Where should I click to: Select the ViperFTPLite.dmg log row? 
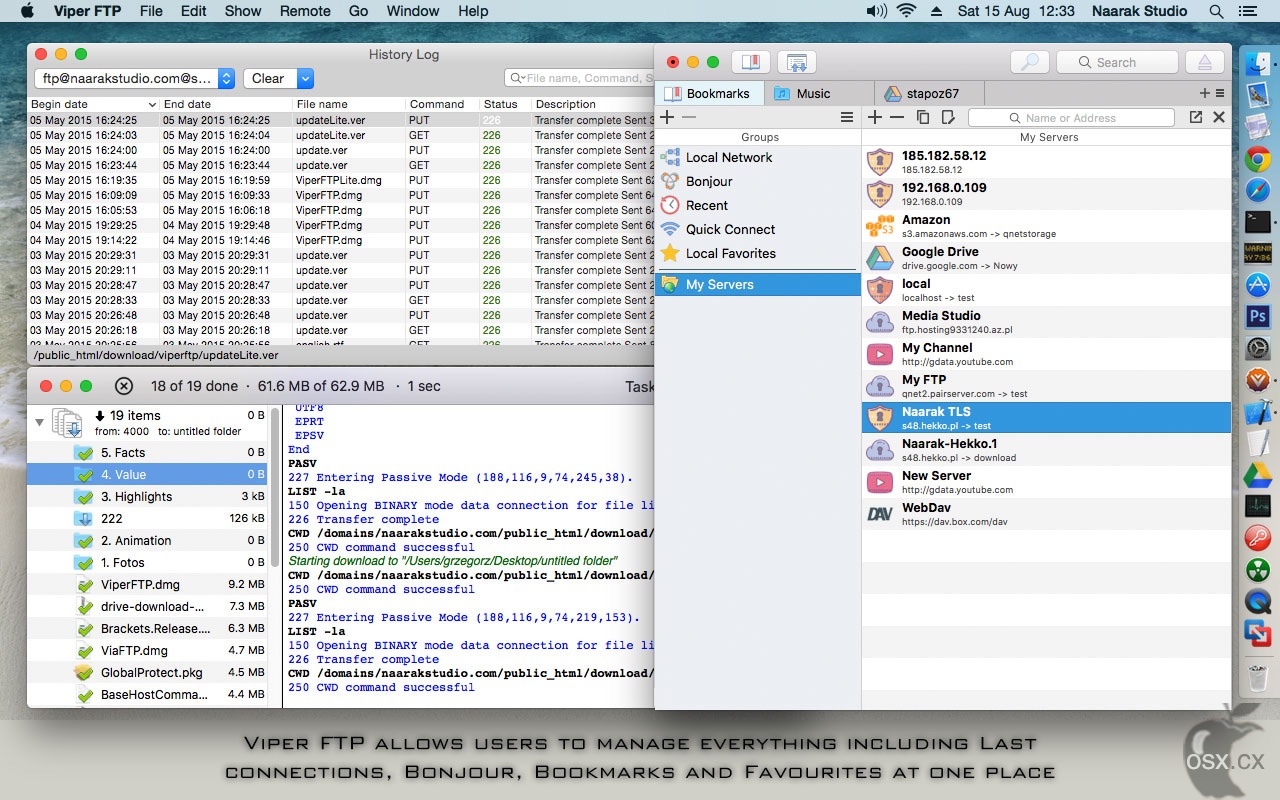click(340, 180)
